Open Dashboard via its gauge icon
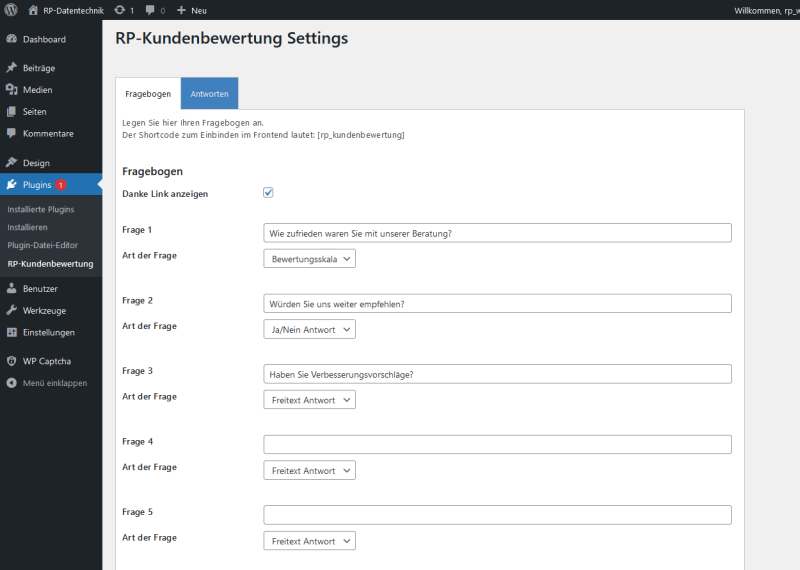The height and width of the screenshot is (570, 800). 12,39
